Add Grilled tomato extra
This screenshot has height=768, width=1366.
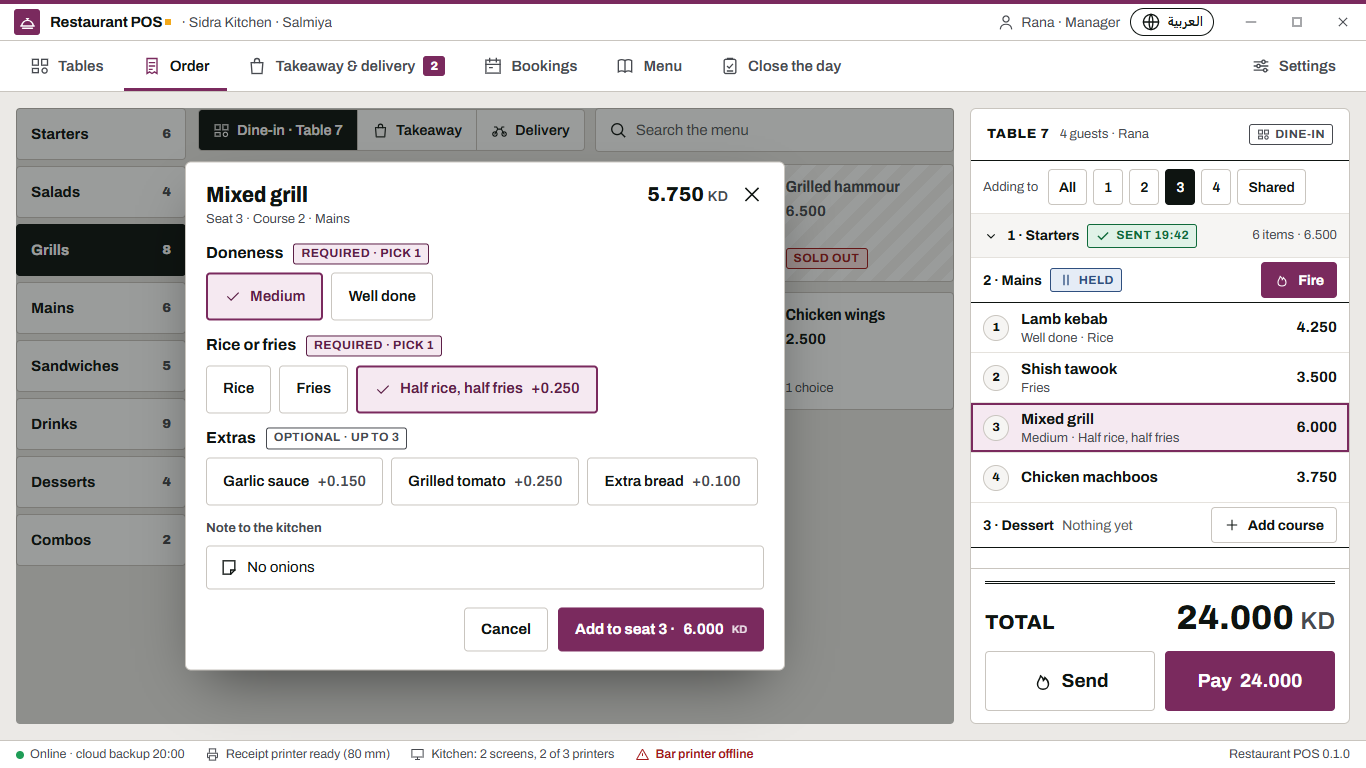tap(485, 481)
